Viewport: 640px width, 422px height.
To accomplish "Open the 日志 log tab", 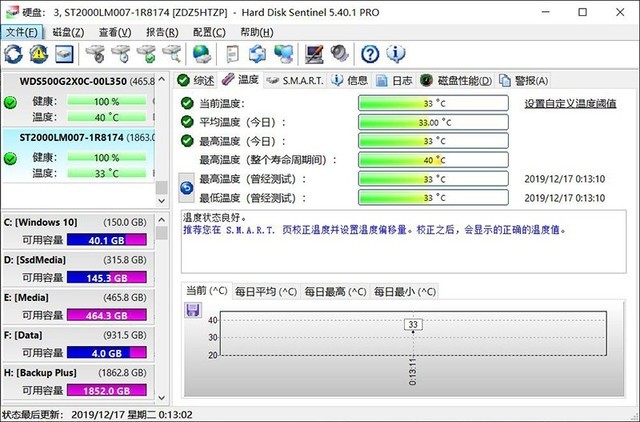I will pos(394,80).
